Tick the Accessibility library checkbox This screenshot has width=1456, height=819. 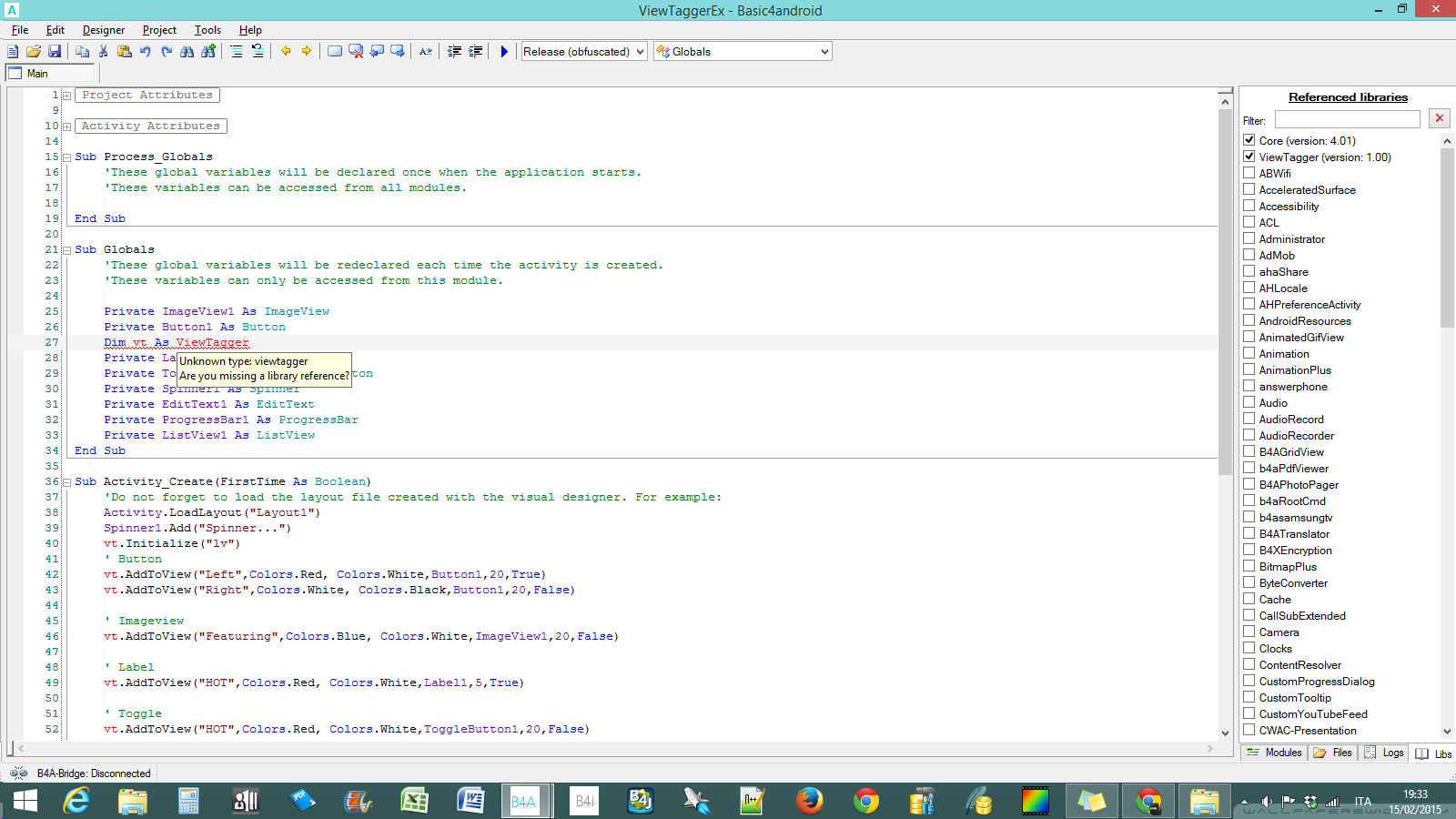(1249, 206)
